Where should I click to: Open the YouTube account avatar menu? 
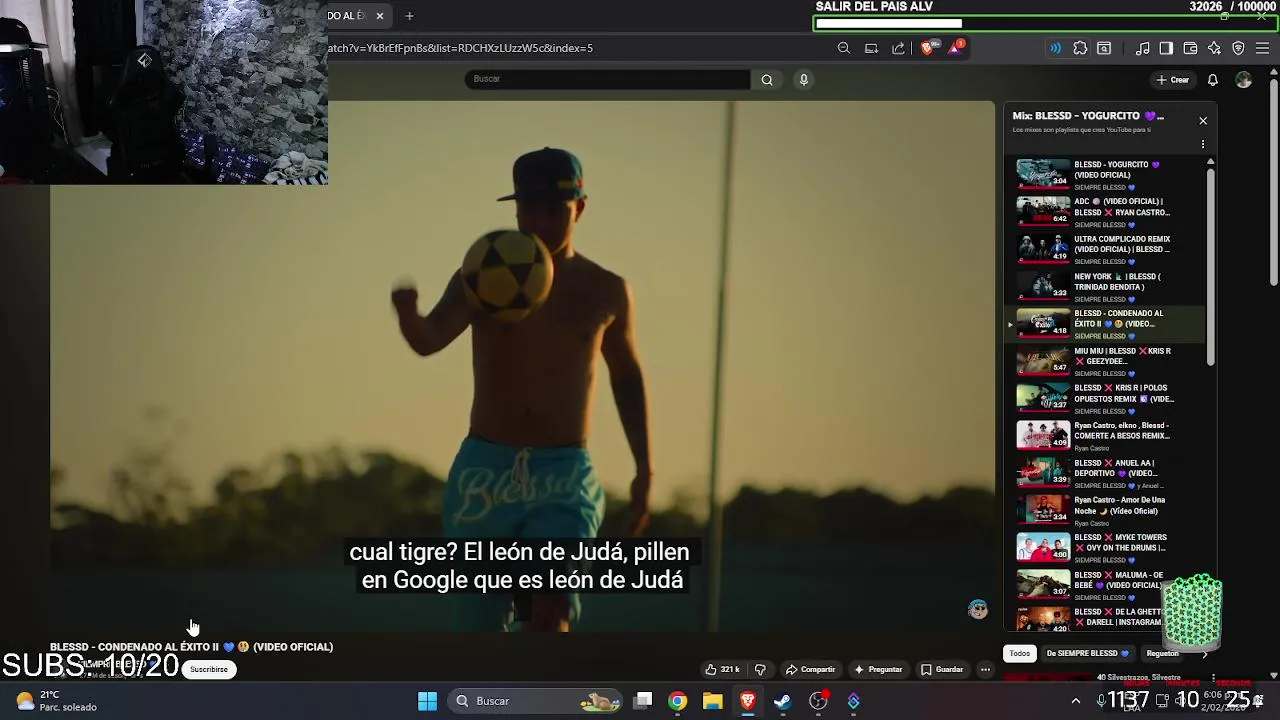tap(1243, 80)
